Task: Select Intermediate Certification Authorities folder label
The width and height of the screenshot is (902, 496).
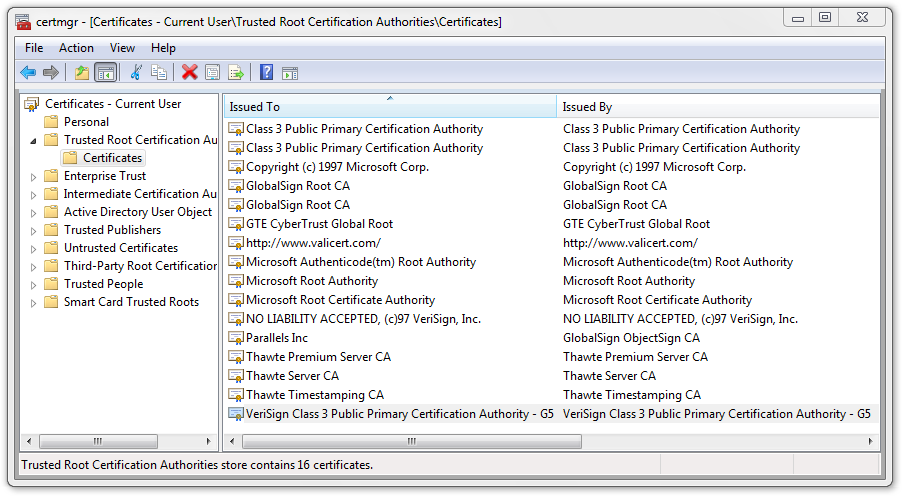Action: (x=140, y=194)
